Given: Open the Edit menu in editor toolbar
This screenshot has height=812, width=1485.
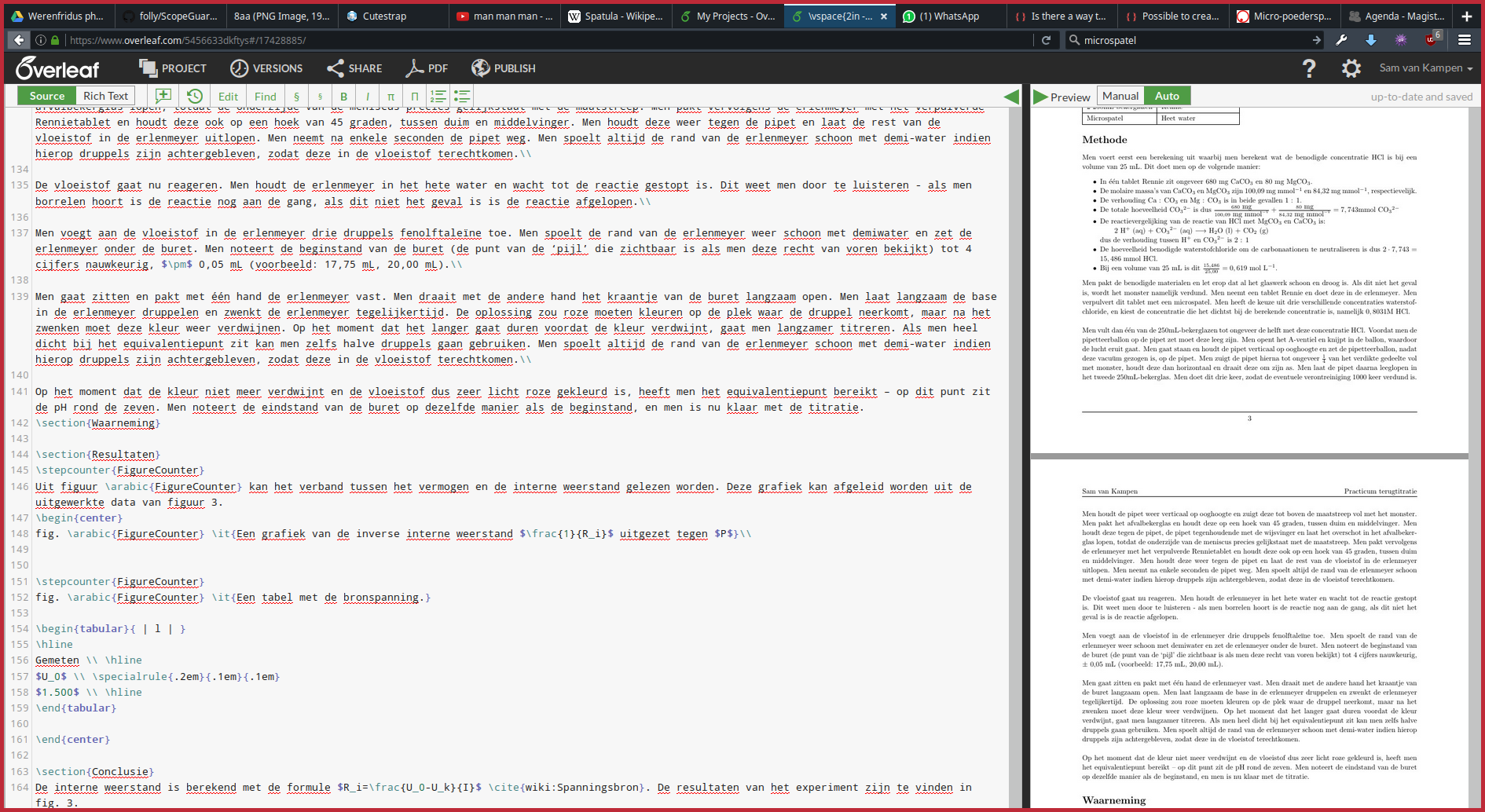Looking at the screenshot, I should [x=228, y=97].
